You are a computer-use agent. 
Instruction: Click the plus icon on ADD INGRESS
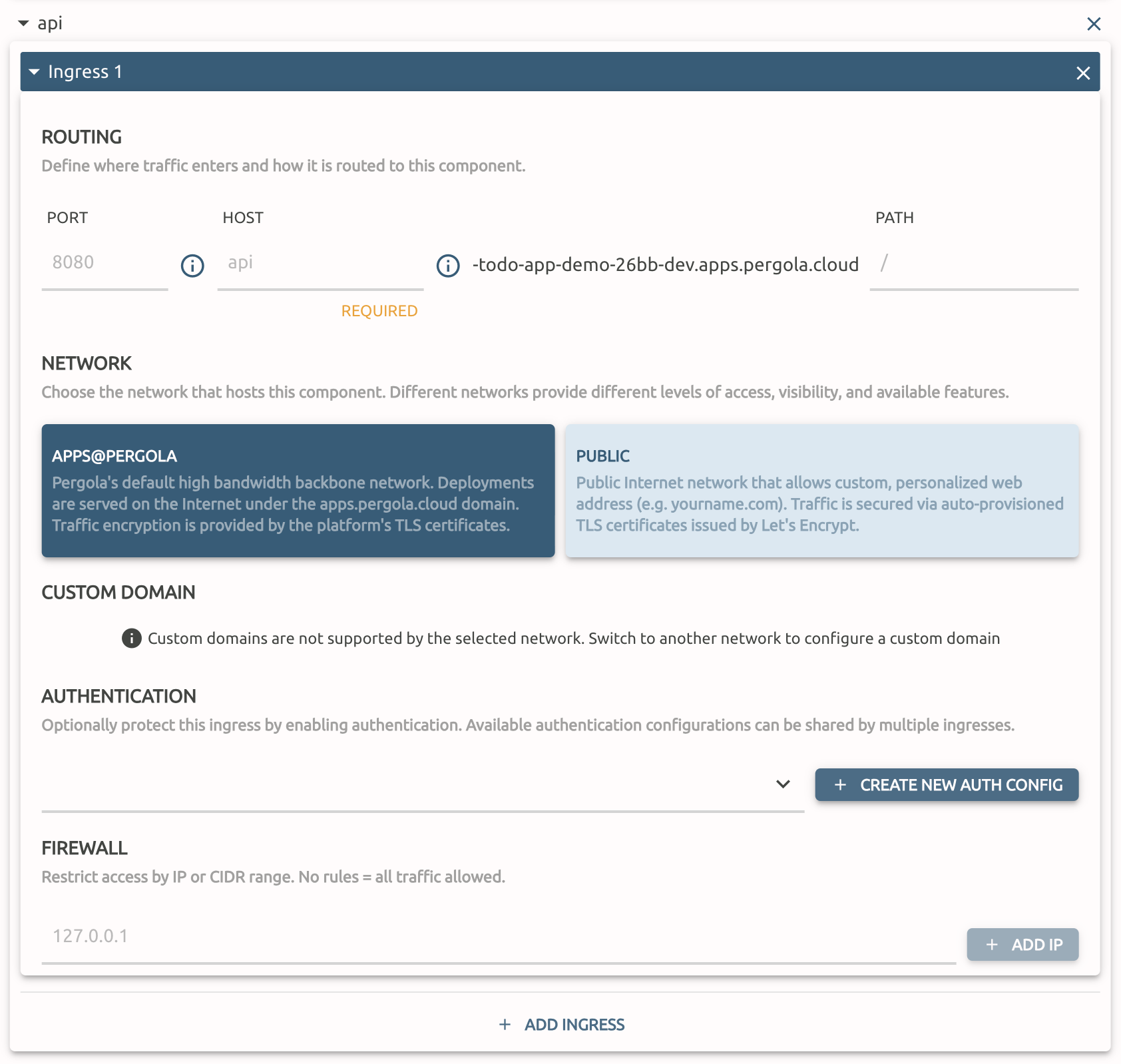point(505,1025)
